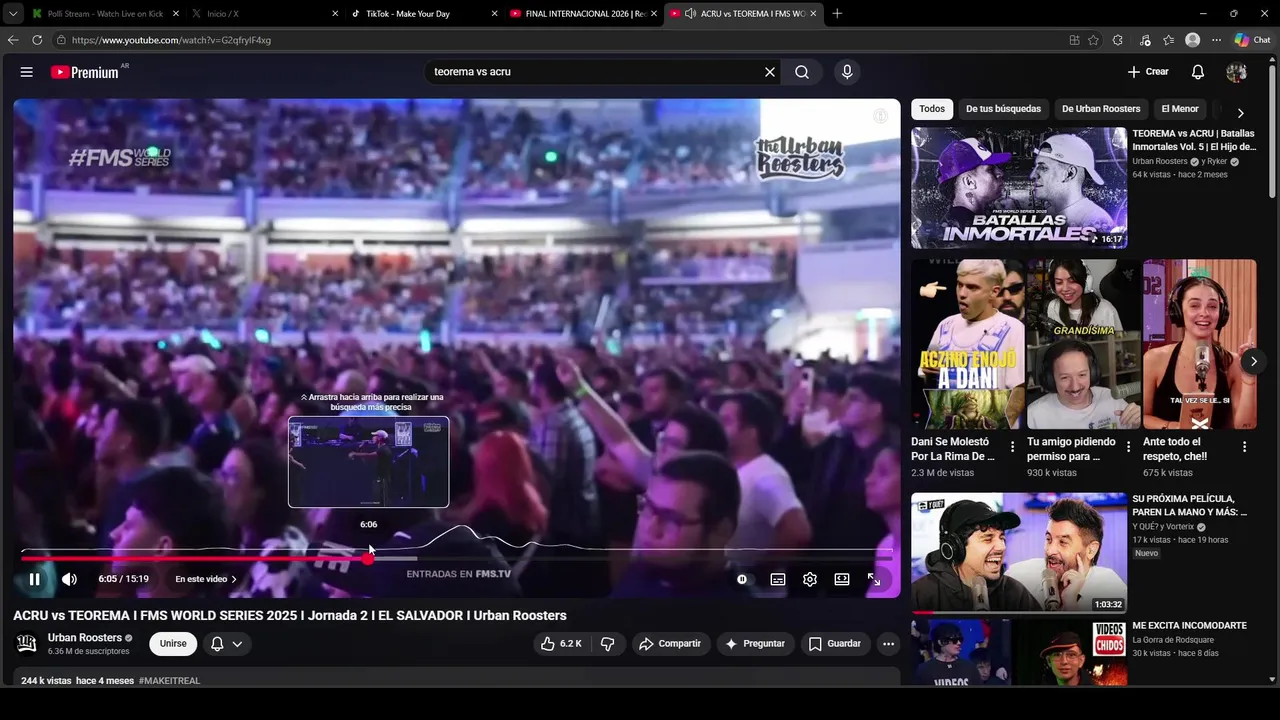Open options for 'Ante todo el respeto' short

tap(1244, 447)
